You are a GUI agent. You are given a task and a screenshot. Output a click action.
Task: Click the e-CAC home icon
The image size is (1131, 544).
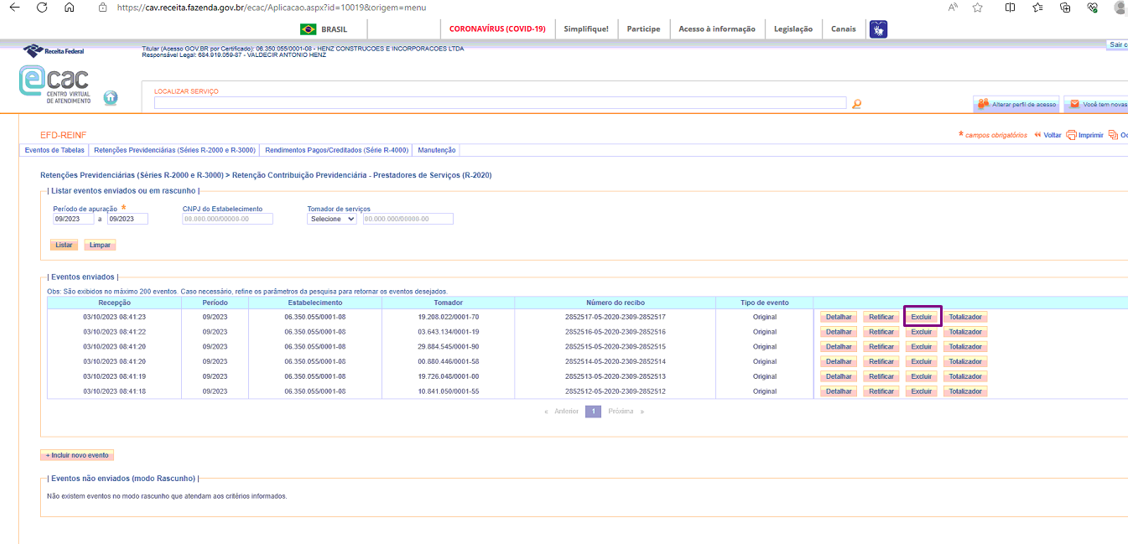[110, 98]
